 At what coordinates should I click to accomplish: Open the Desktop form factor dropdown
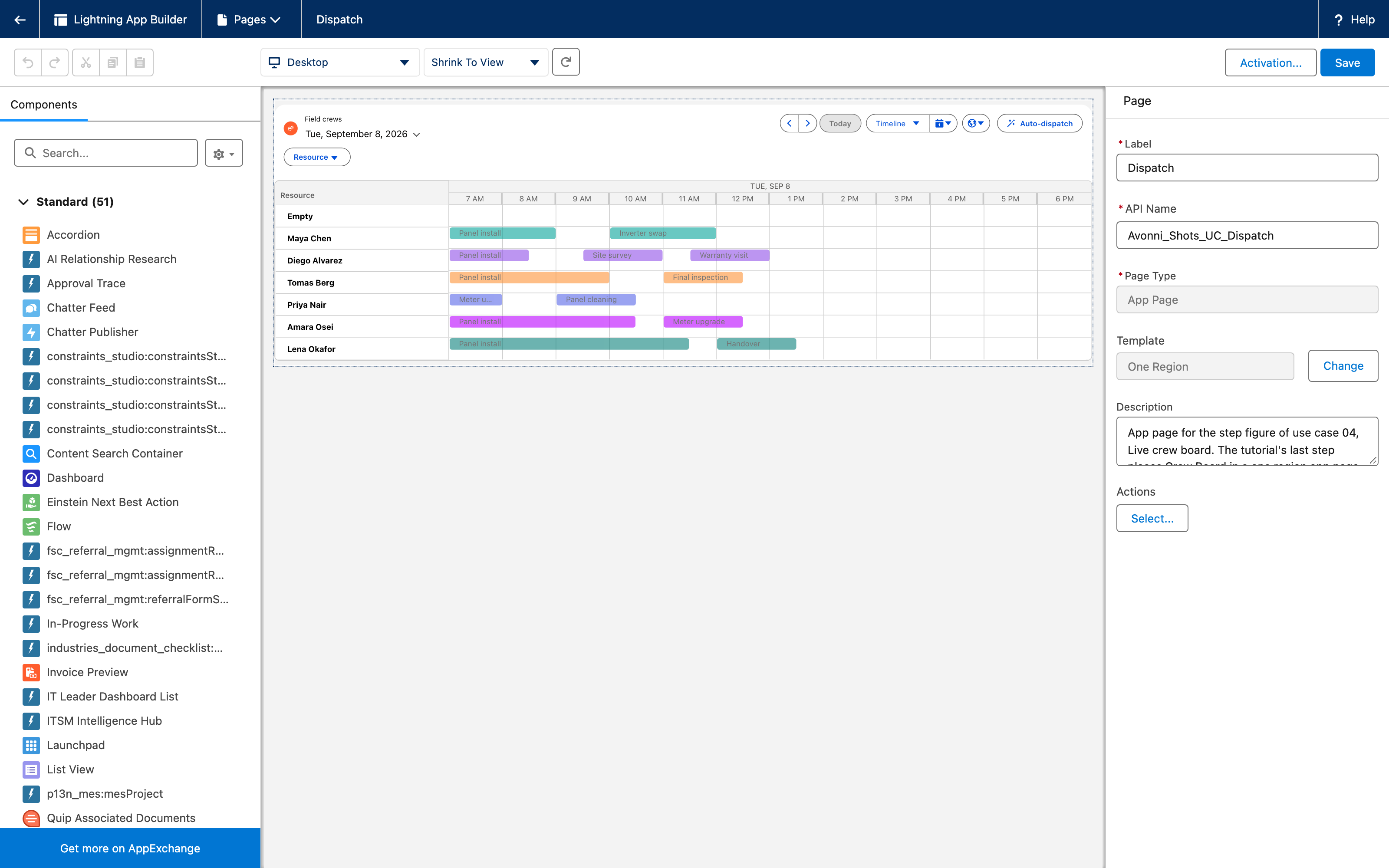pyautogui.click(x=340, y=62)
